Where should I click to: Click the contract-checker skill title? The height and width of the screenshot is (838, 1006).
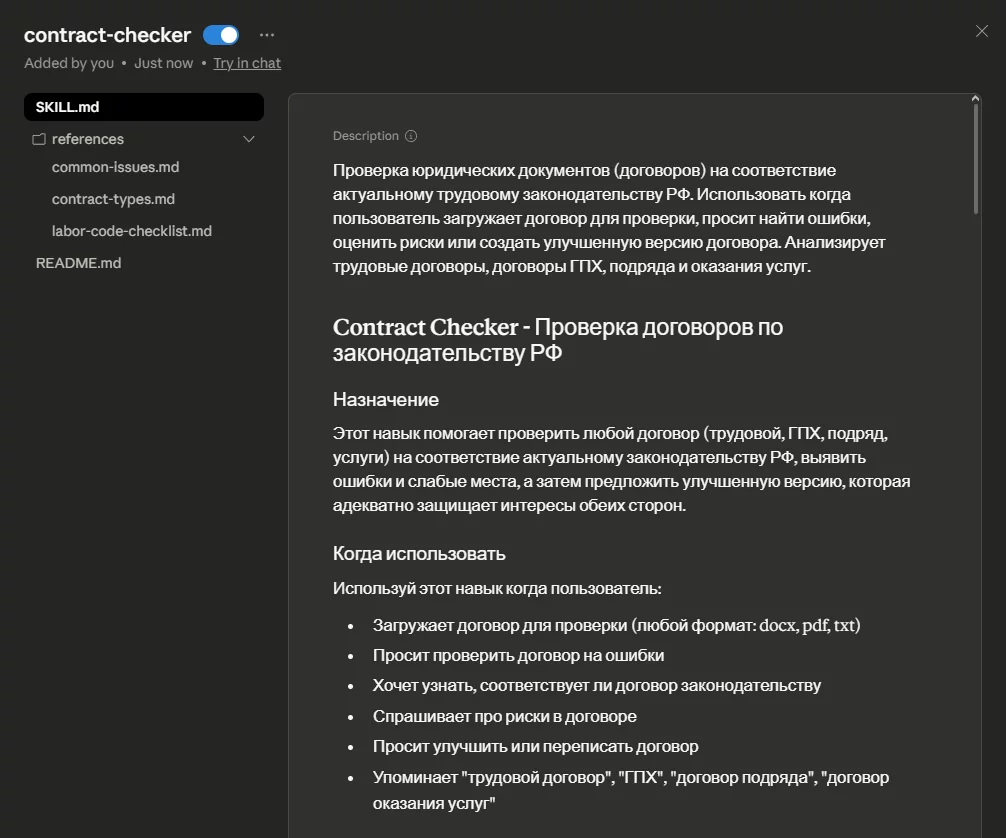[107, 35]
